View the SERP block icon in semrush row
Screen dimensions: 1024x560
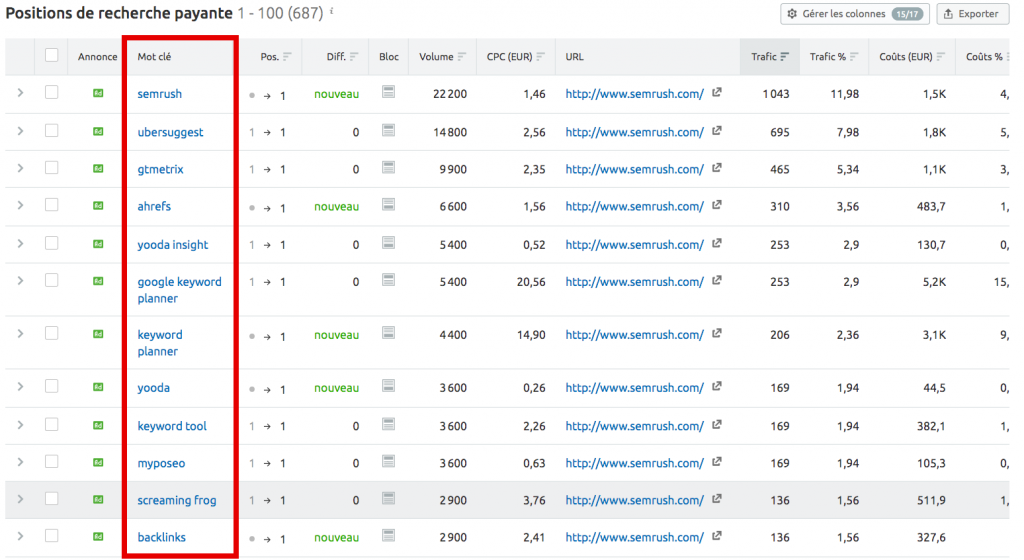[389, 92]
